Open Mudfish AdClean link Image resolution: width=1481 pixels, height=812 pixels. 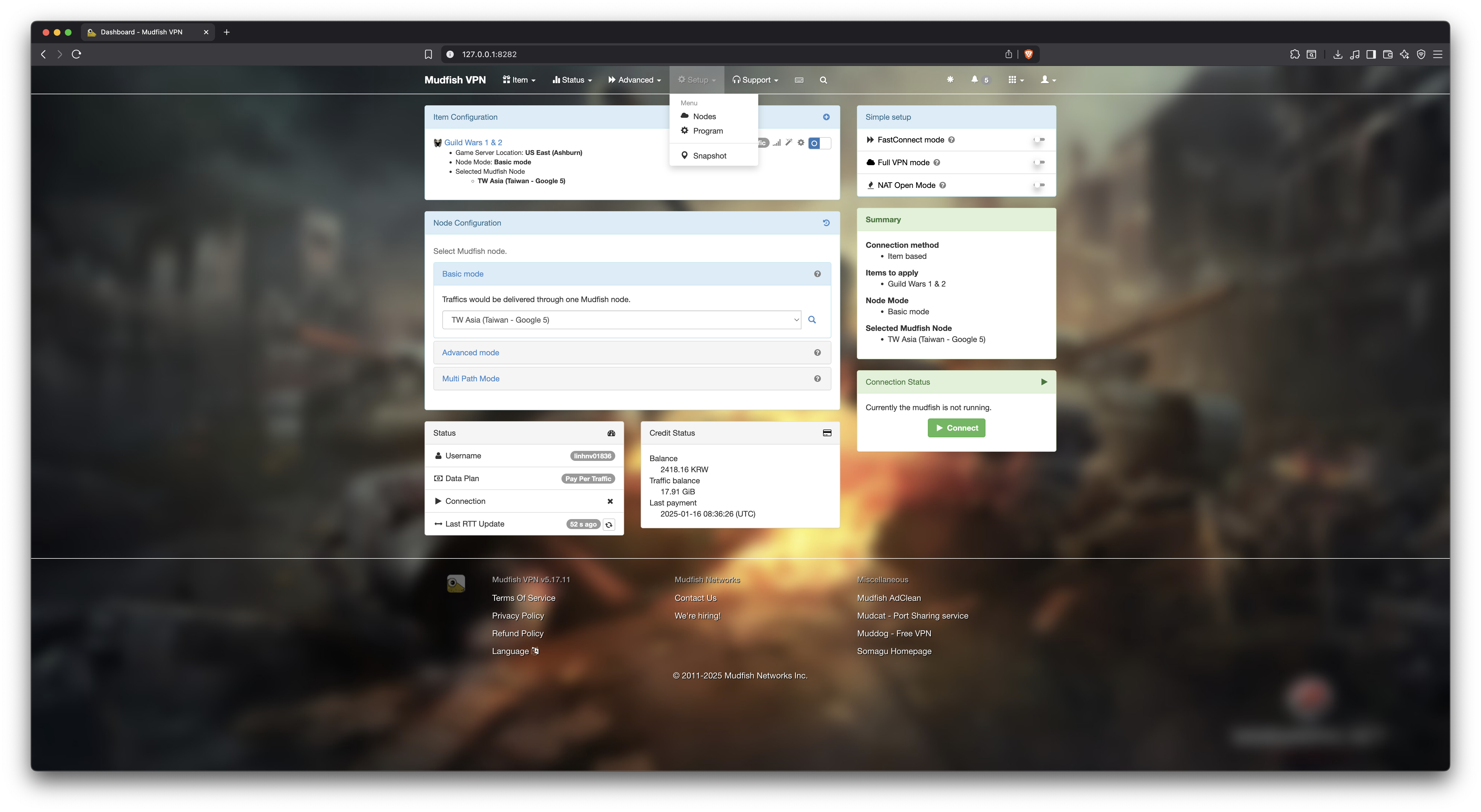[888, 598]
